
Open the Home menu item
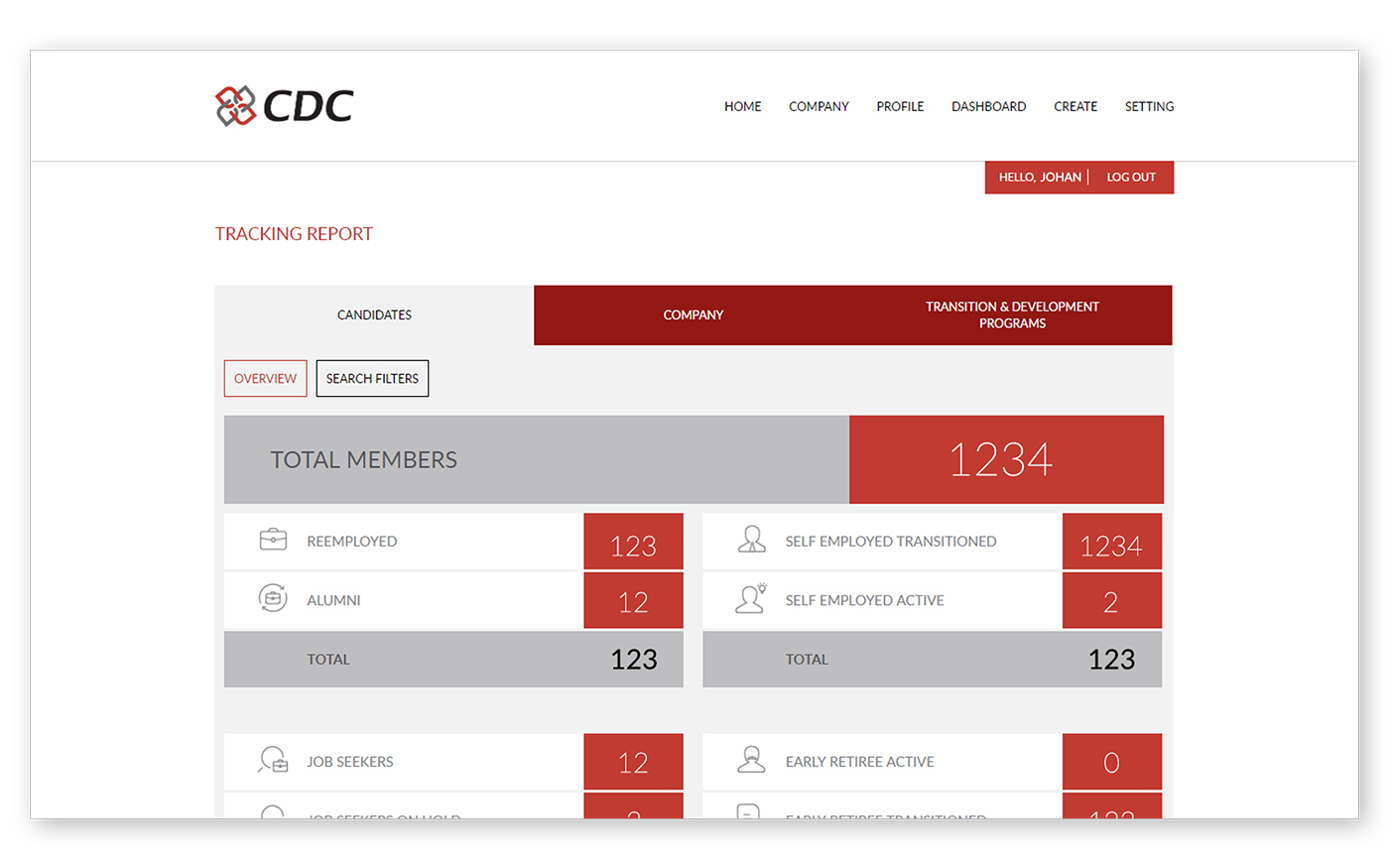tap(742, 106)
